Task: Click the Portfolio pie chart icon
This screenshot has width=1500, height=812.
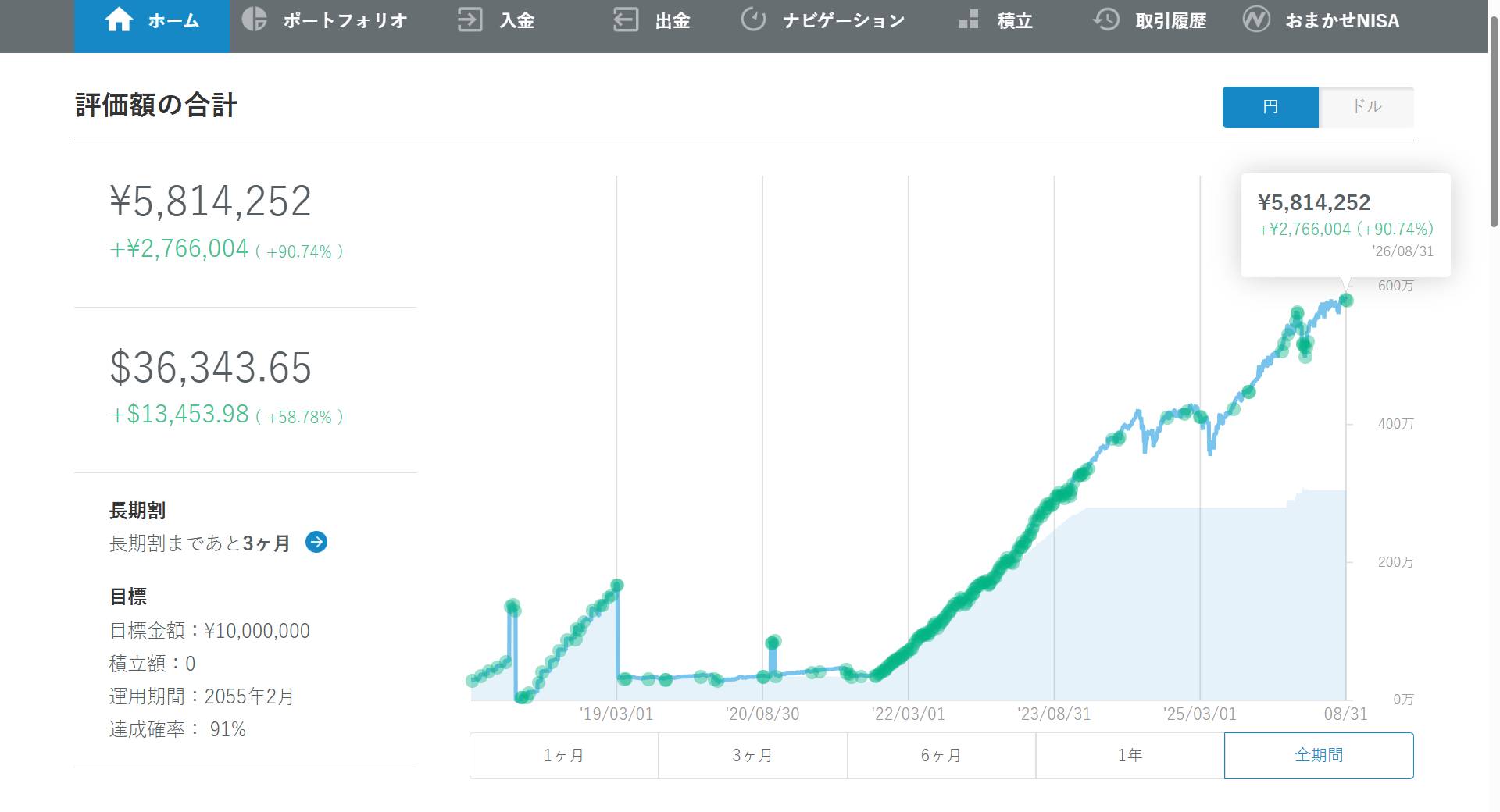Action: click(254, 19)
